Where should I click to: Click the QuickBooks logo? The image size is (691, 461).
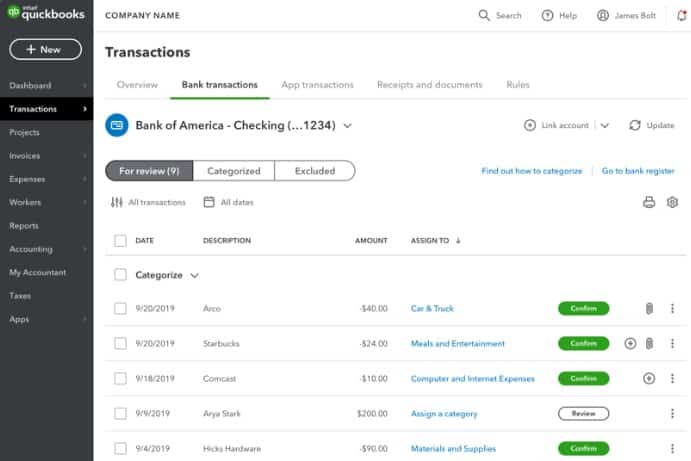click(46, 13)
